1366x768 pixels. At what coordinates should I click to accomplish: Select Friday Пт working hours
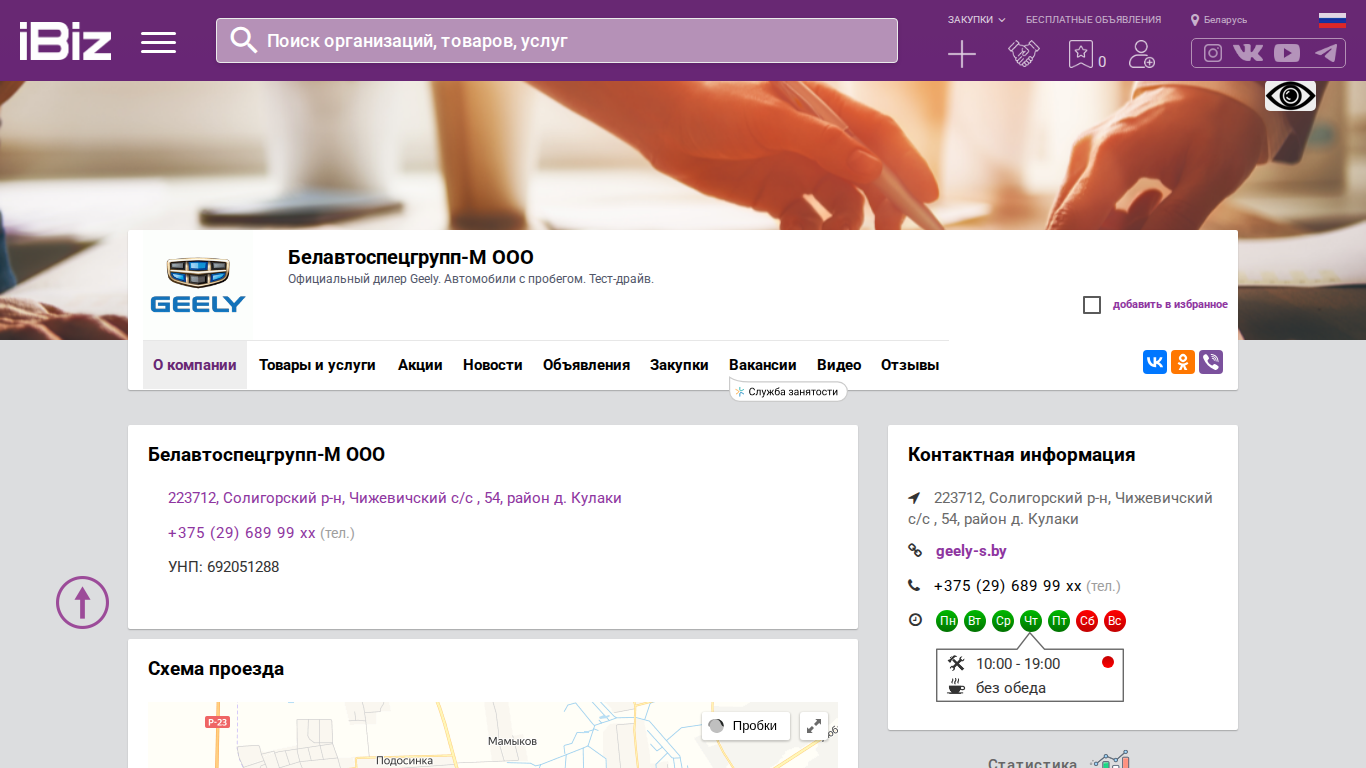(x=1059, y=621)
